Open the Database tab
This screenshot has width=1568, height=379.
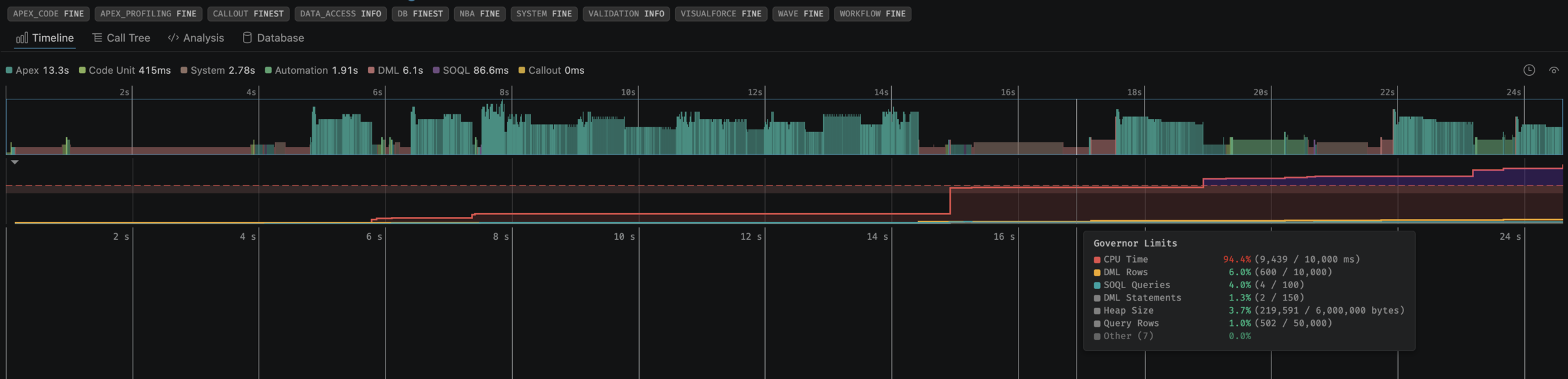click(x=273, y=38)
